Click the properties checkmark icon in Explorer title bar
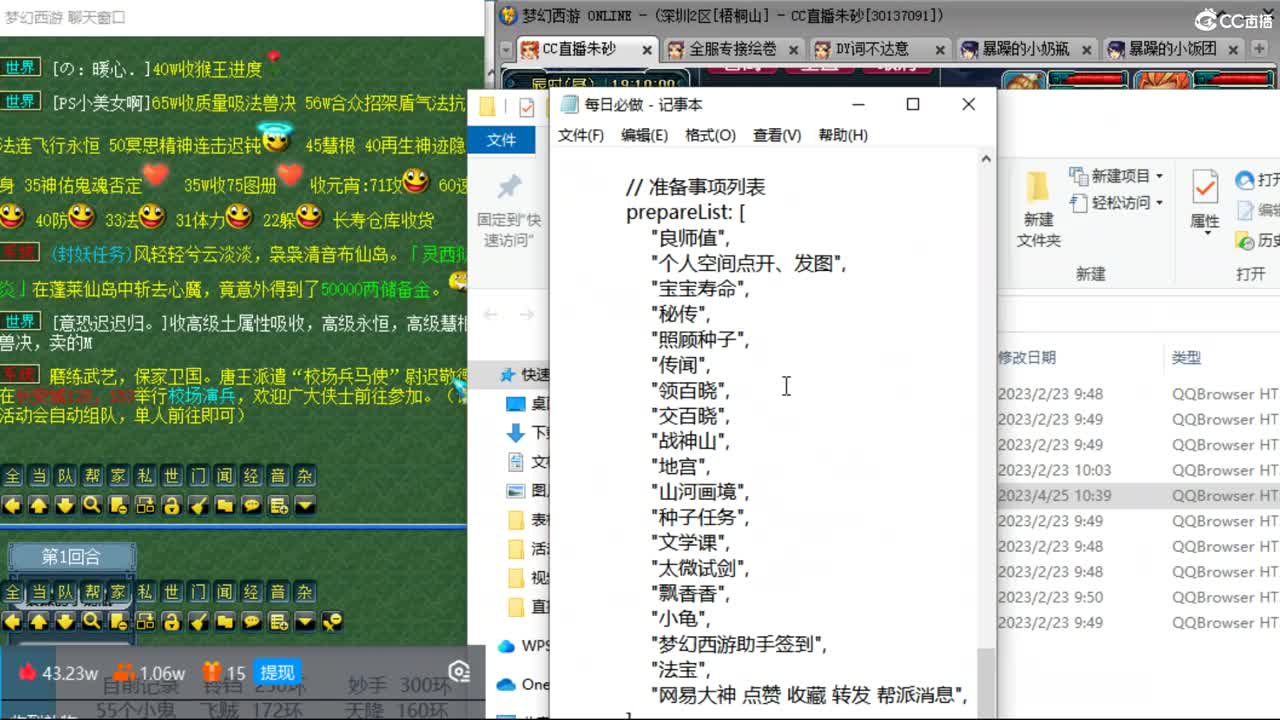 coord(527,107)
